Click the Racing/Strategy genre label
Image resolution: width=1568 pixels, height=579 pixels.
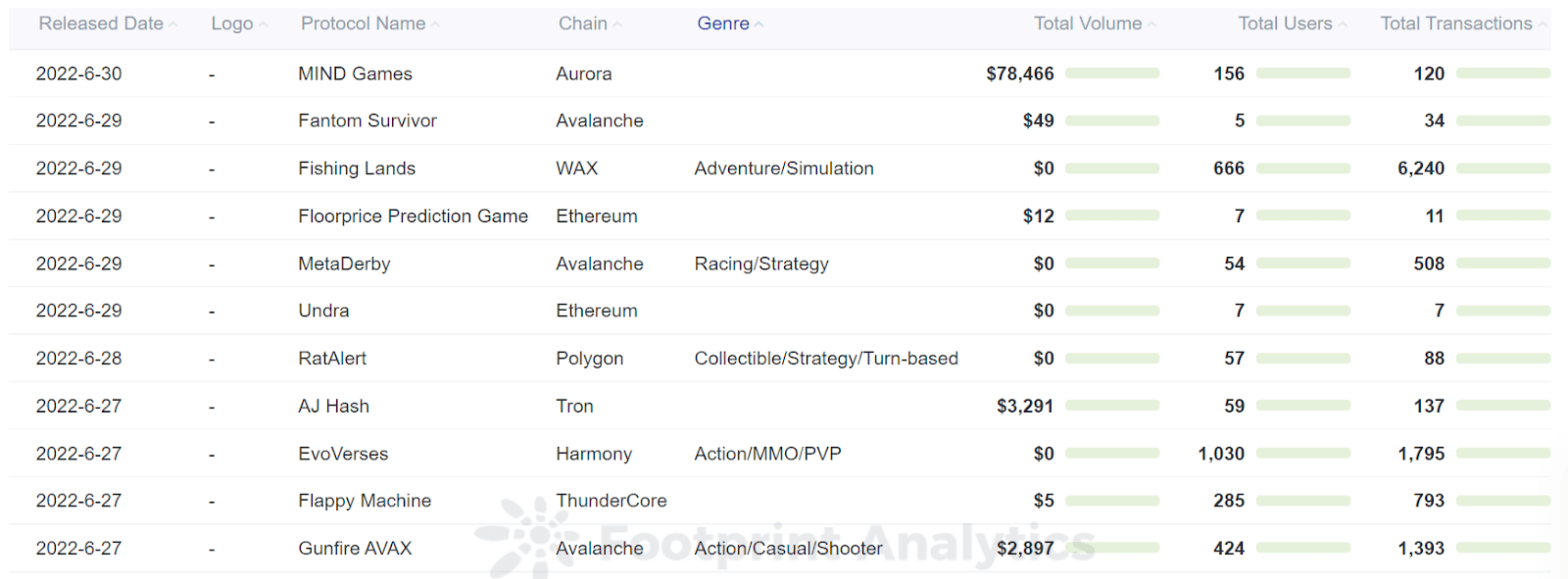click(x=761, y=263)
